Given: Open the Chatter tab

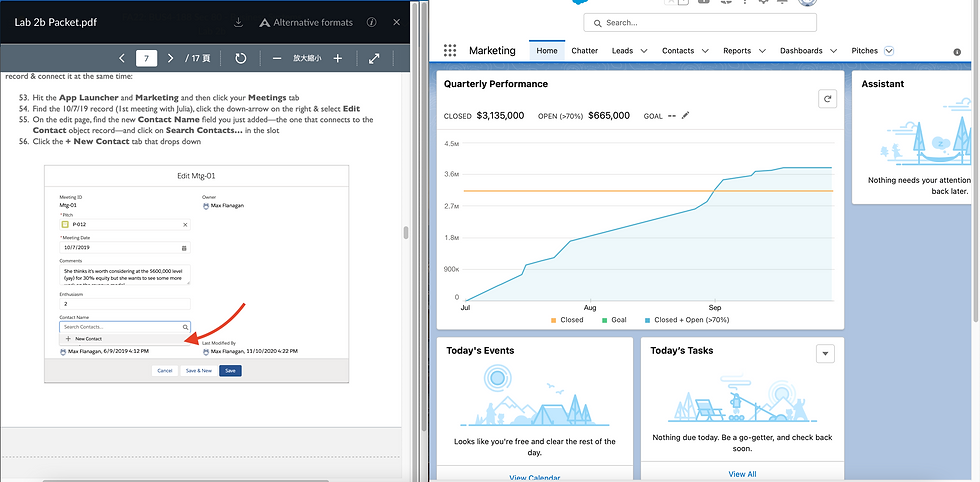Looking at the screenshot, I should tap(584, 51).
